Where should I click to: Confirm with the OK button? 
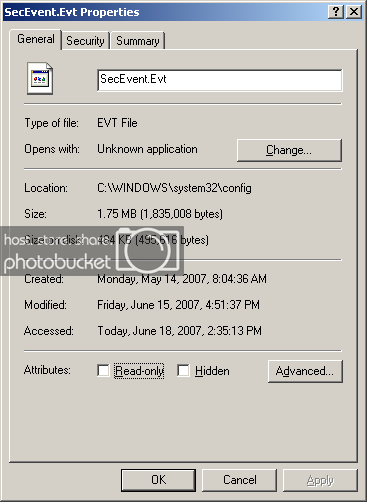(158, 480)
